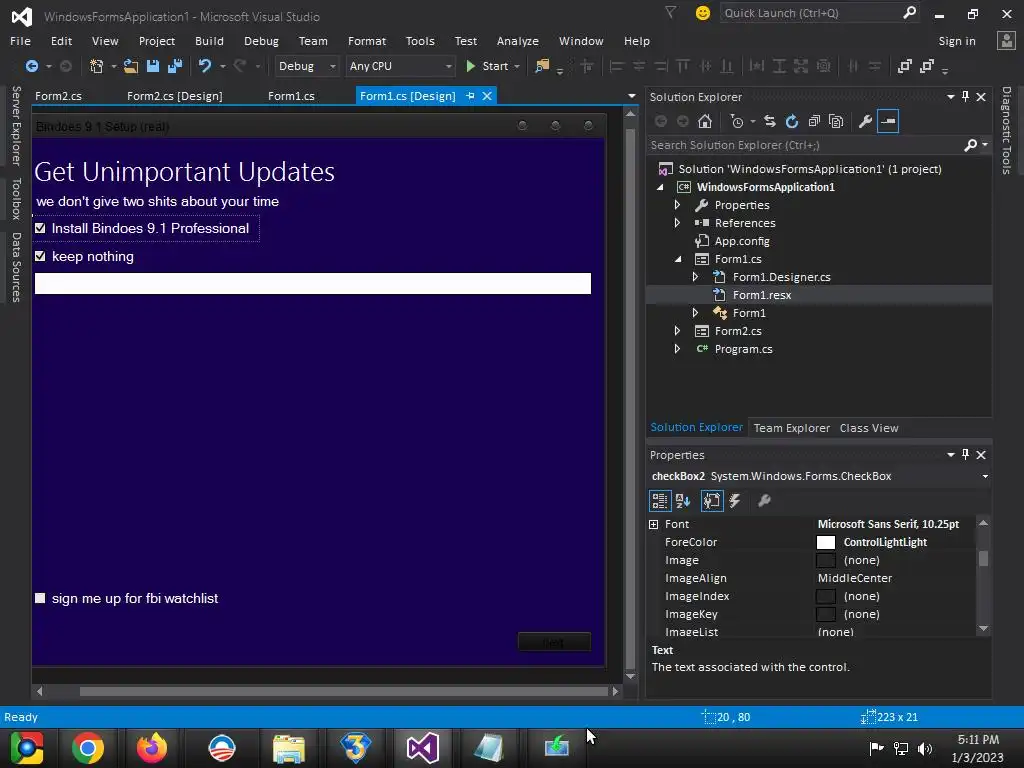Screen dimensions: 1024x768
Task: Save the current file with floppy icon
Action: click(153, 66)
